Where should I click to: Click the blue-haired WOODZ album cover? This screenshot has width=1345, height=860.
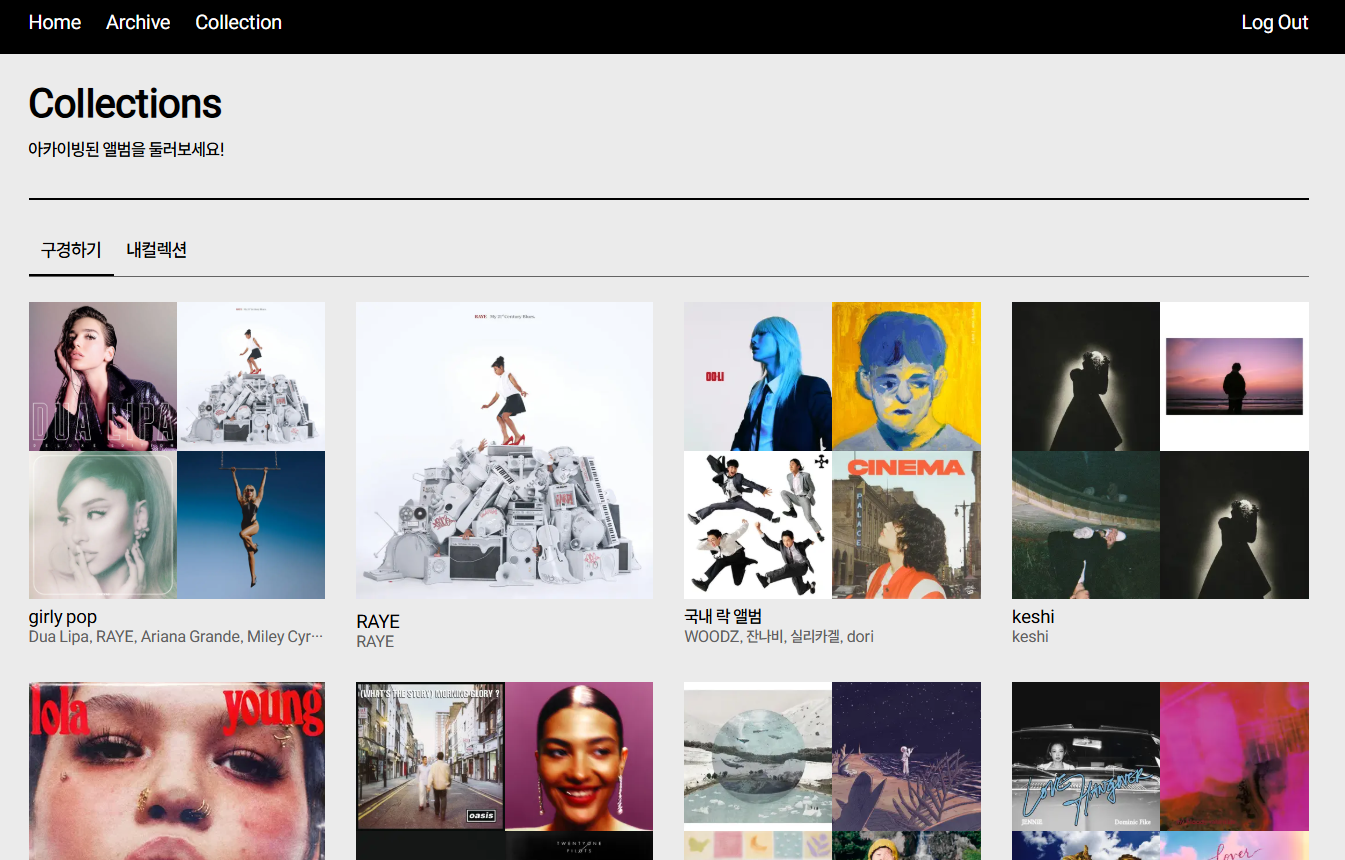pyautogui.click(x=758, y=376)
